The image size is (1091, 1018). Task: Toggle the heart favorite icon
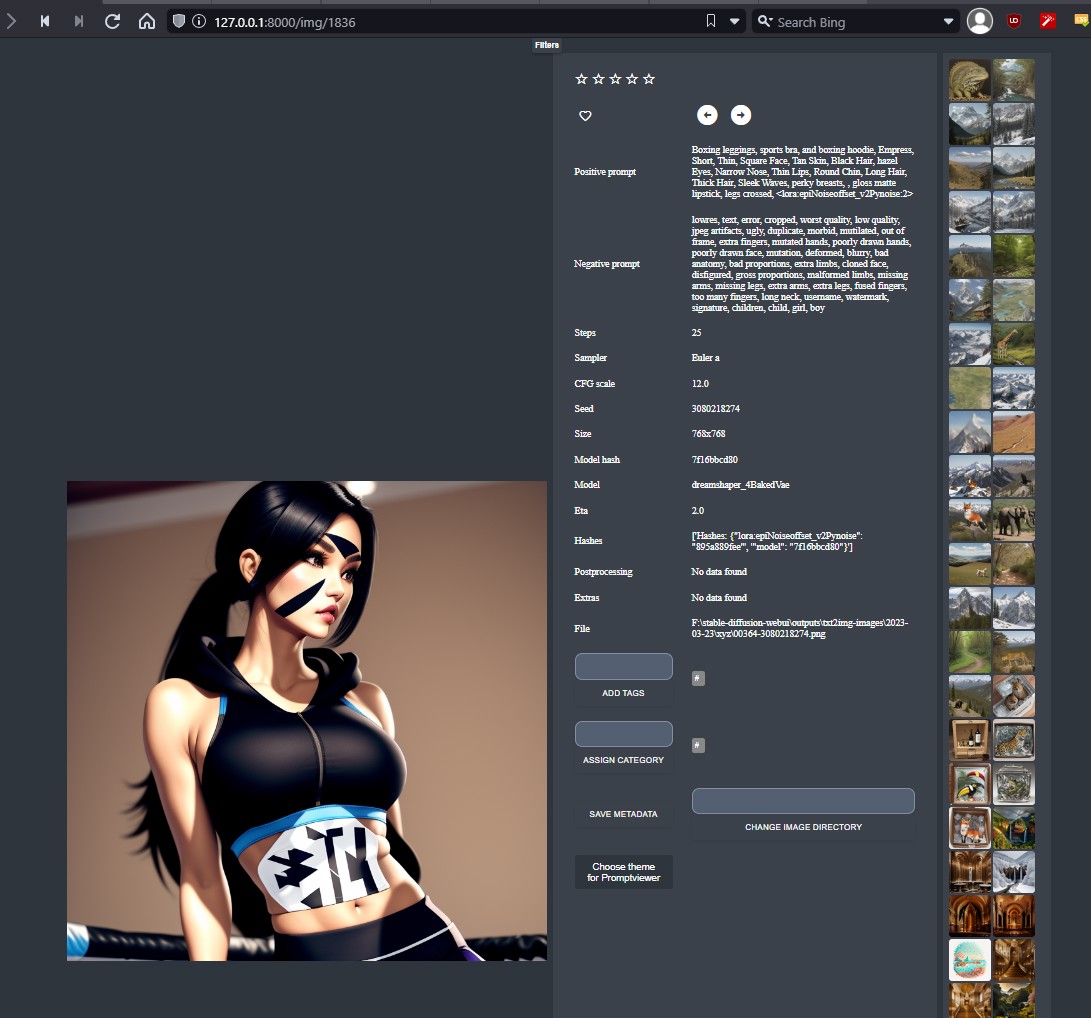point(585,116)
